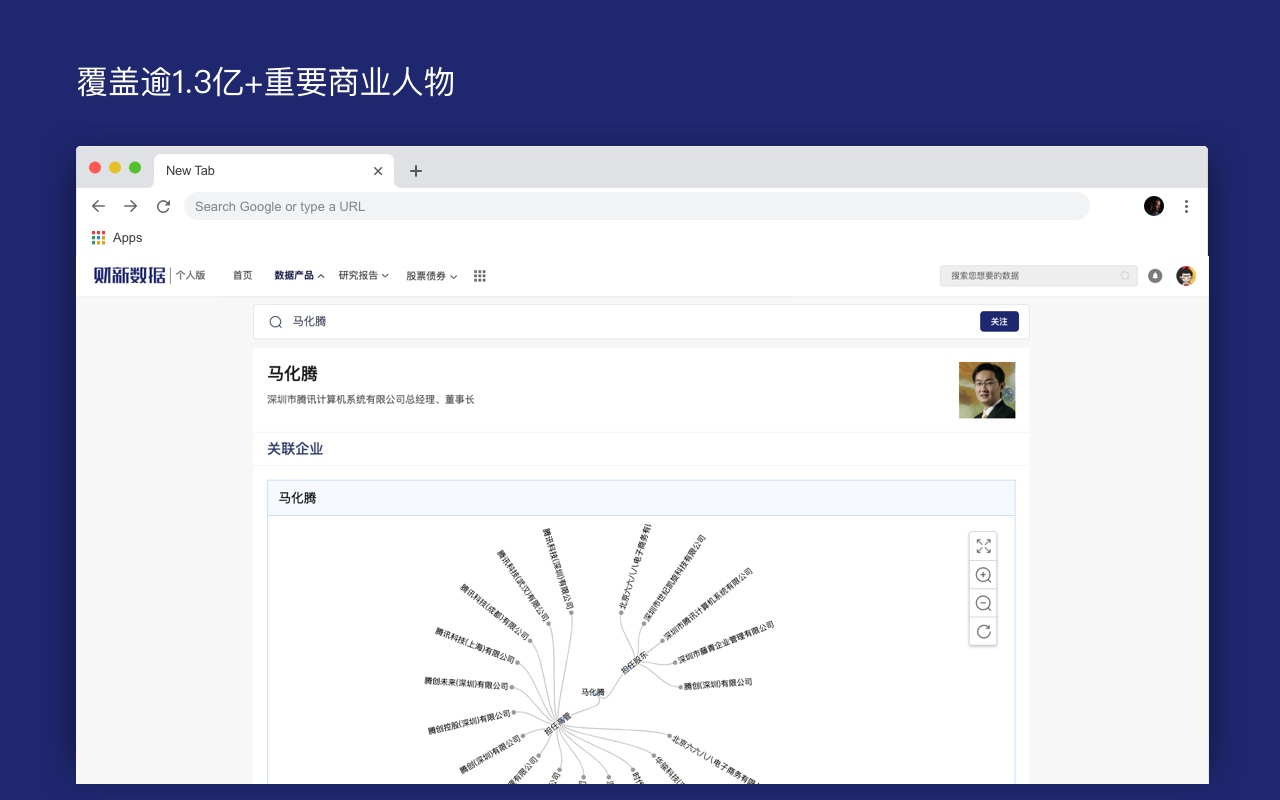This screenshot has height=800, width=1280.
Task: Click the fullscreen icon in graph controls
Action: (x=983, y=546)
